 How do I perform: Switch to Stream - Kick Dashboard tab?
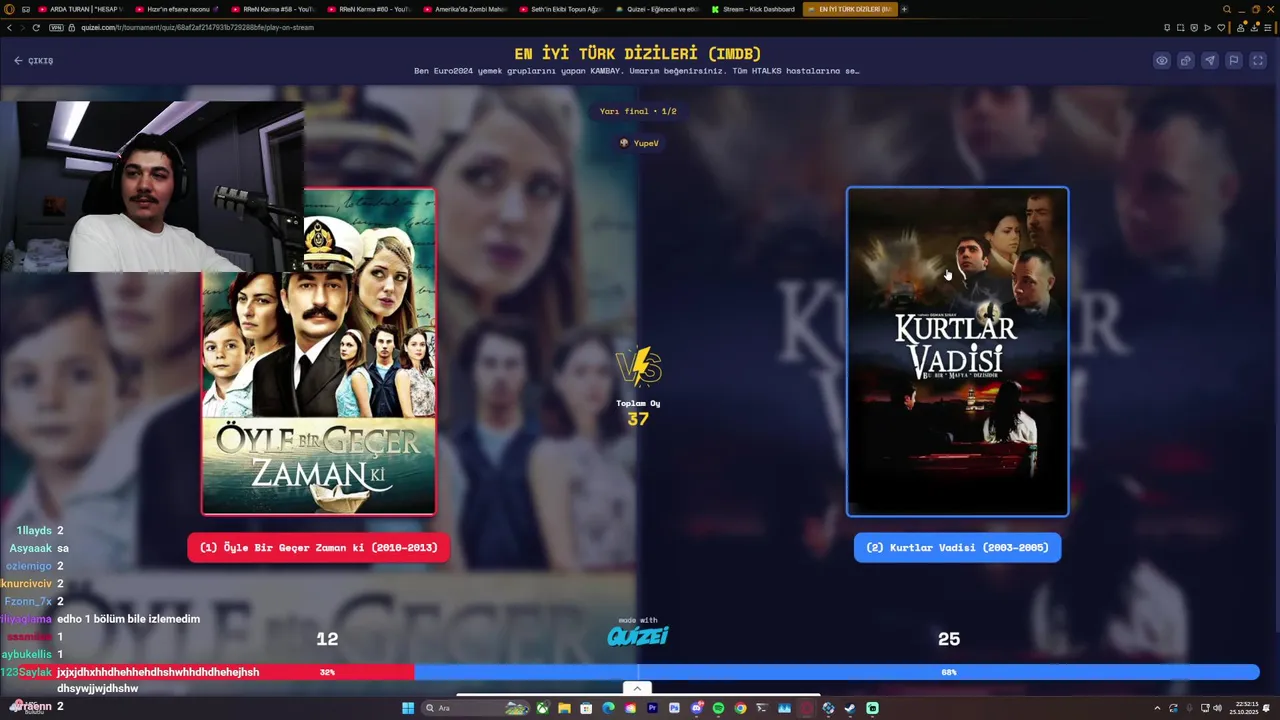click(752, 9)
